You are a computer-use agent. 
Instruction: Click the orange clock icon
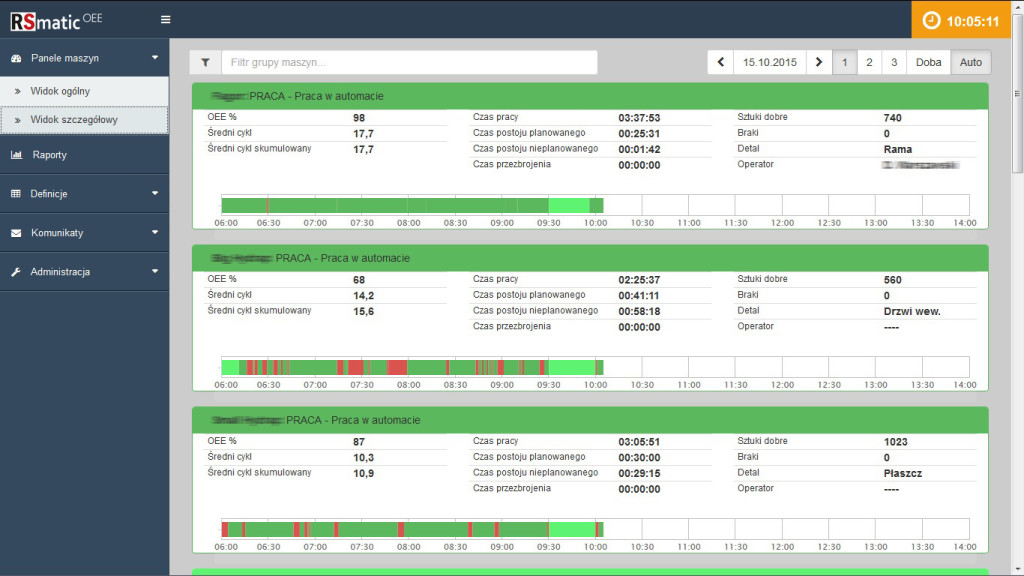[x=931, y=20]
